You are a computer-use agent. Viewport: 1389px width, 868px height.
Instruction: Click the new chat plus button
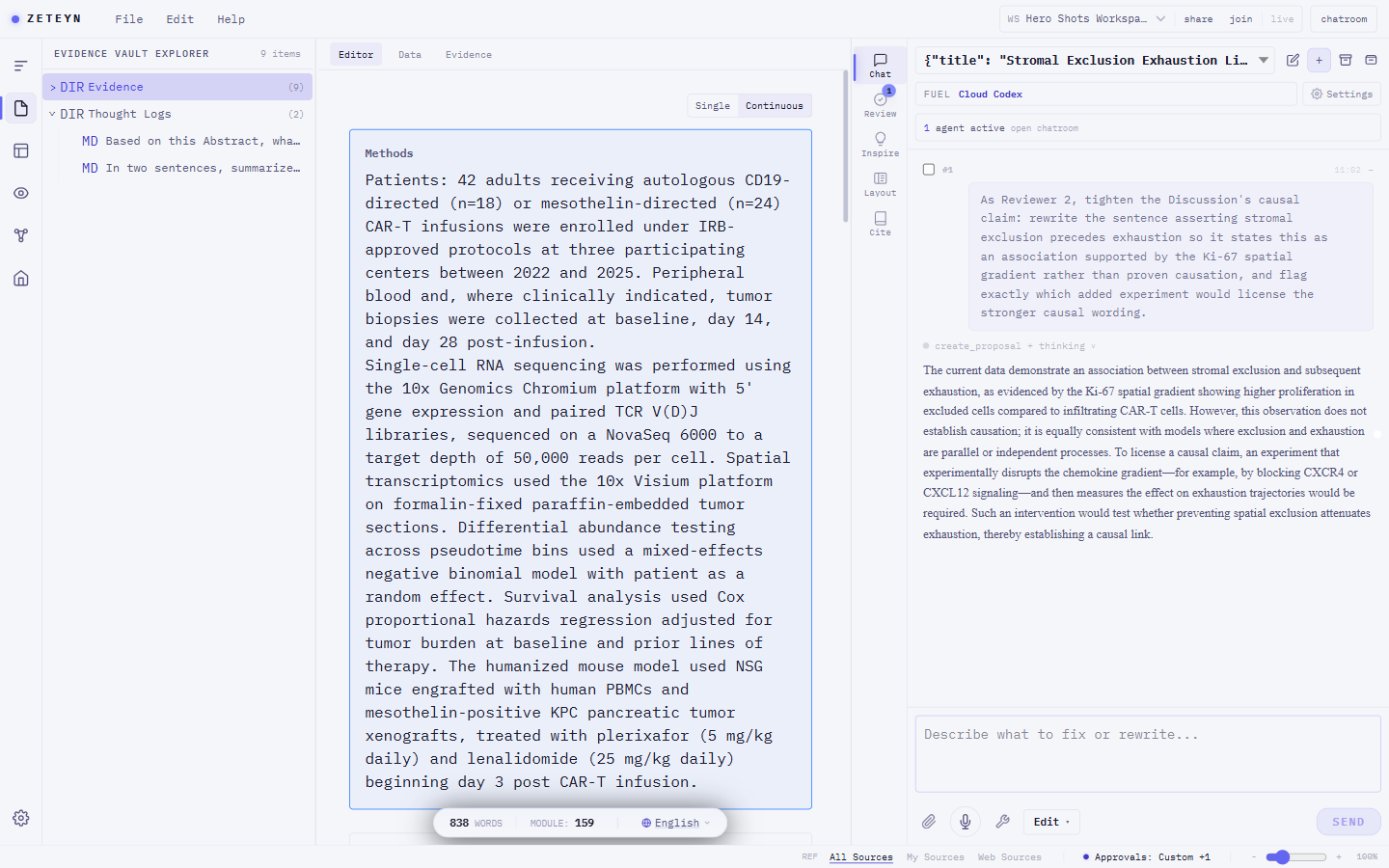pyautogui.click(x=1319, y=60)
